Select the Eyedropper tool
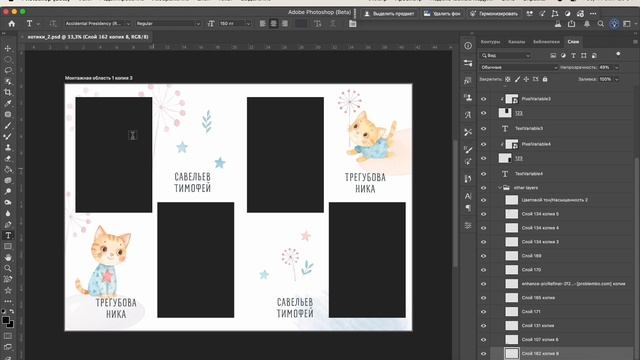The width and height of the screenshot is (640, 360). (8, 103)
